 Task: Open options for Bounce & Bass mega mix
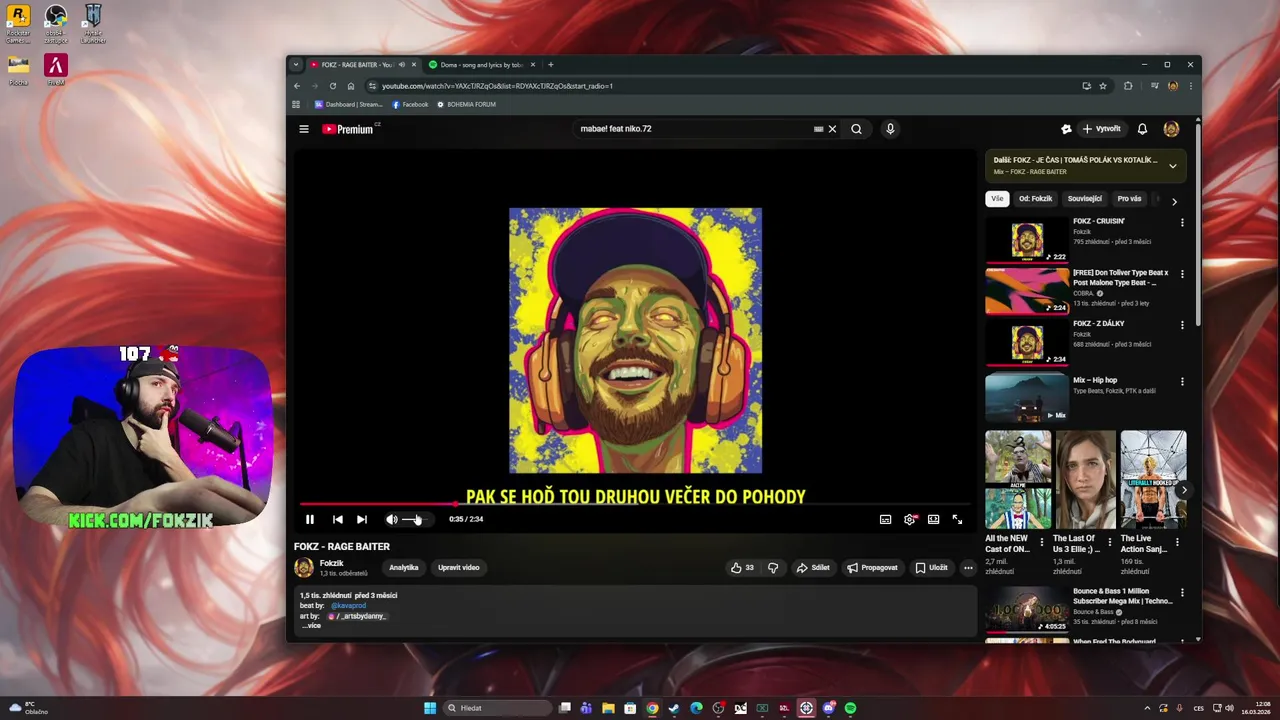pos(1182,593)
